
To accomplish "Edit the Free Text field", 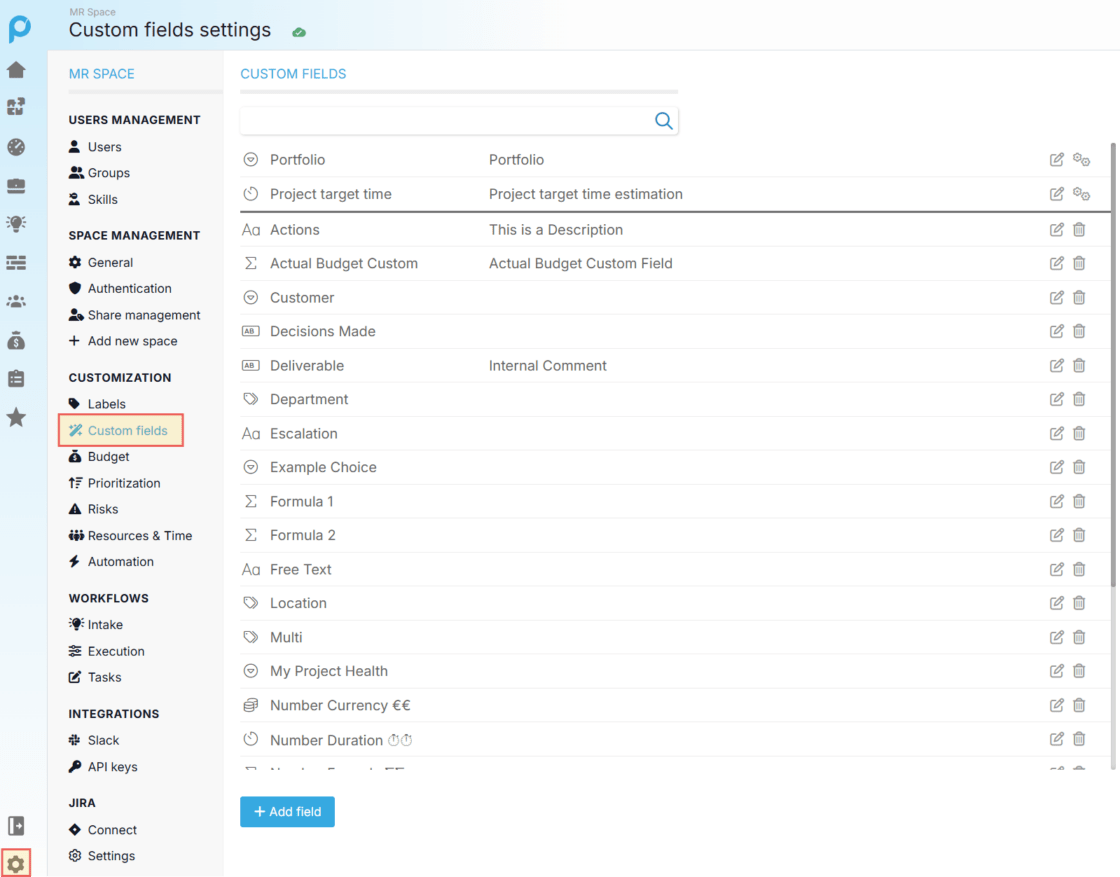I will click(x=1056, y=568).
